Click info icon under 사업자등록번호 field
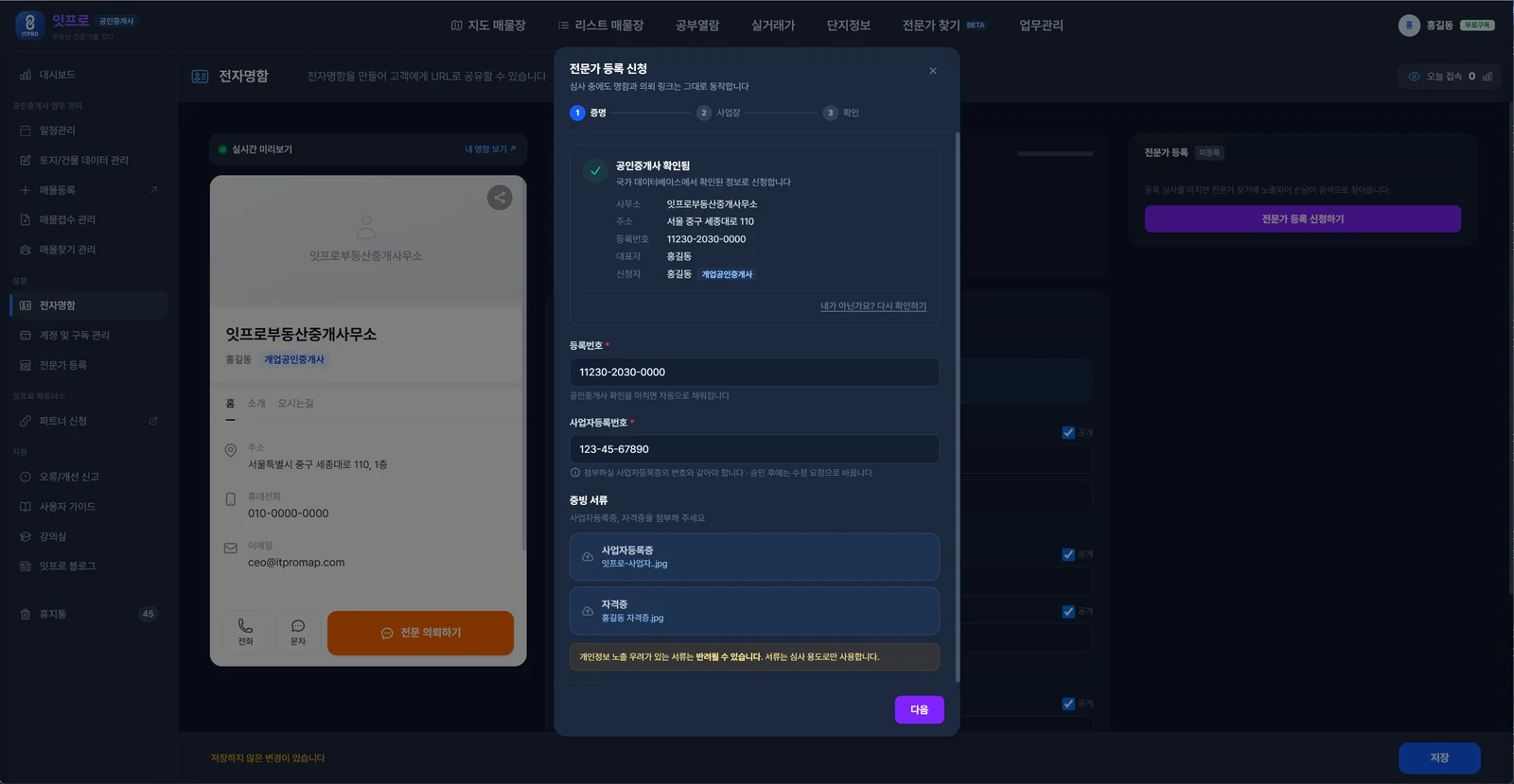The image size is (1514, 784). (575, 473)
